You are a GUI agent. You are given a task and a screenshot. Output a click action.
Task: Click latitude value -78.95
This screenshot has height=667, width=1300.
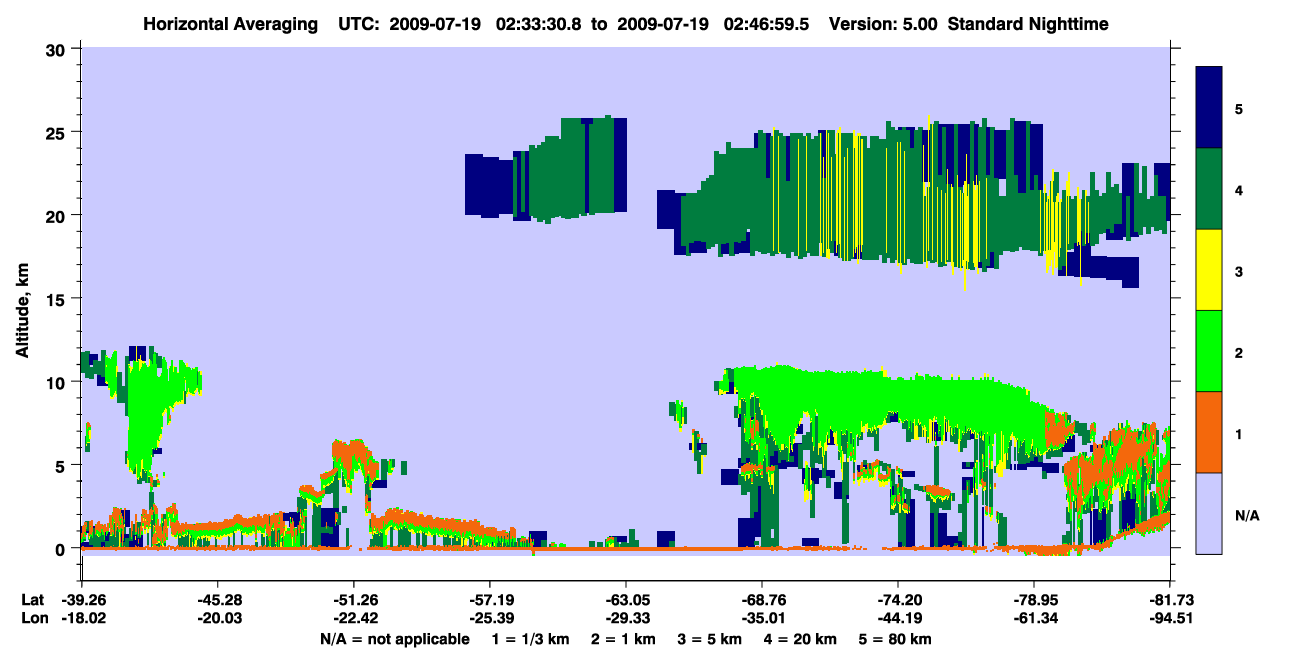click(1034, 599)
